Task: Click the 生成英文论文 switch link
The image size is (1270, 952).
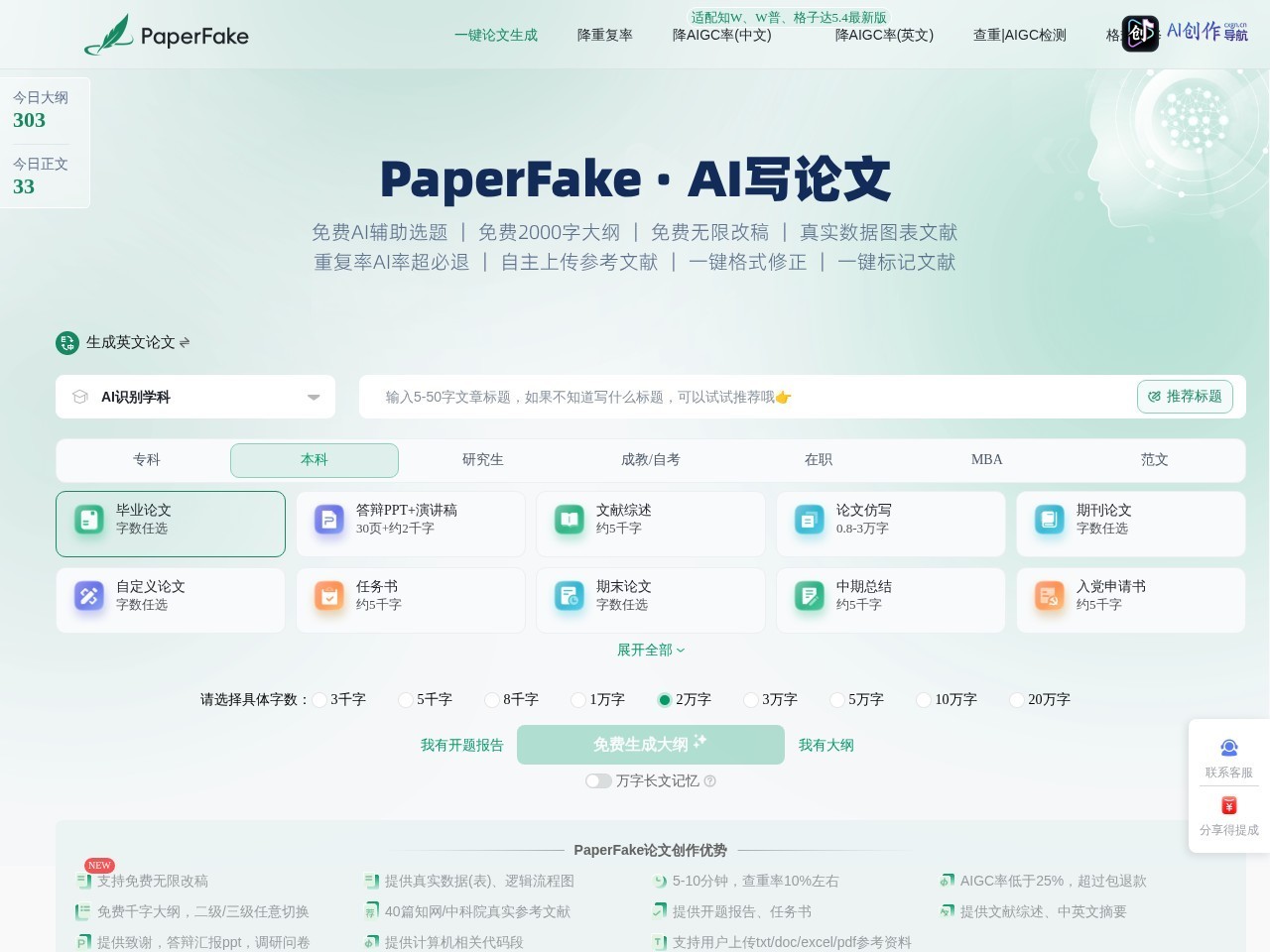Action: point(131,342)
